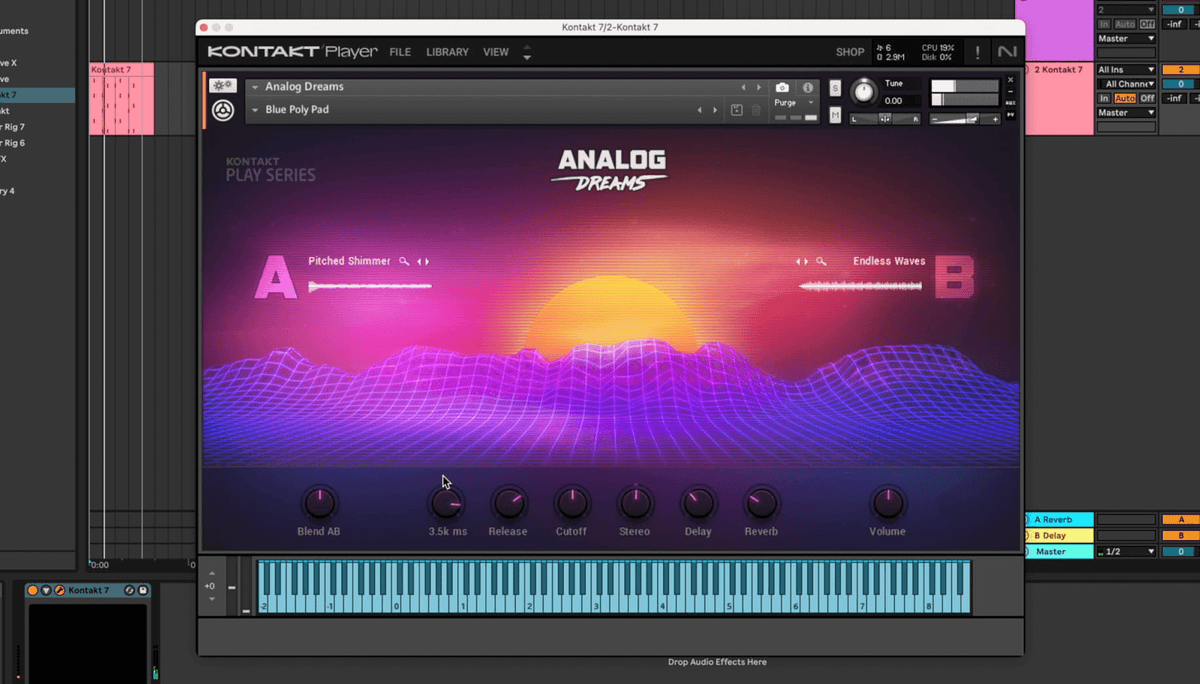Step Endless Waves sound with layer B arrows

pyautogui.click(x=802, y=261)
